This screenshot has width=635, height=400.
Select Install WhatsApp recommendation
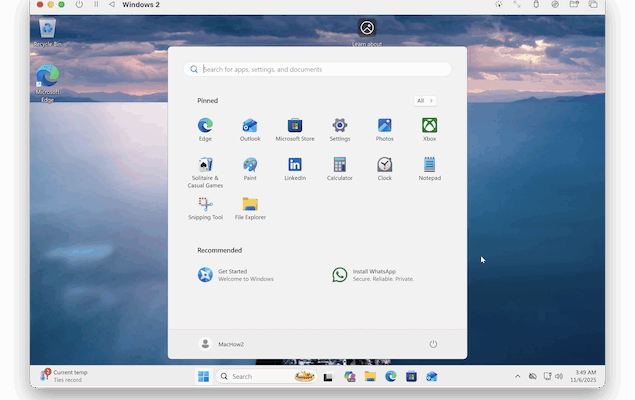click(x=373, y=275)
